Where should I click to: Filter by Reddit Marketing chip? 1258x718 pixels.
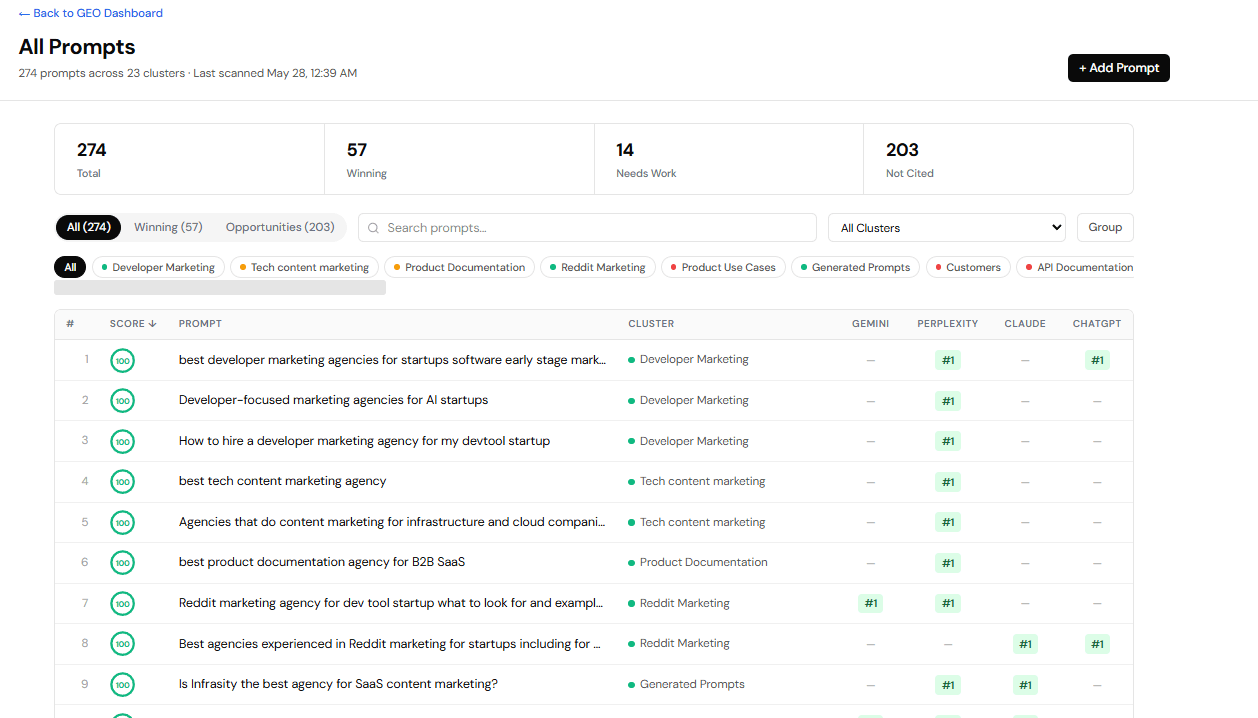coord(598,267)
